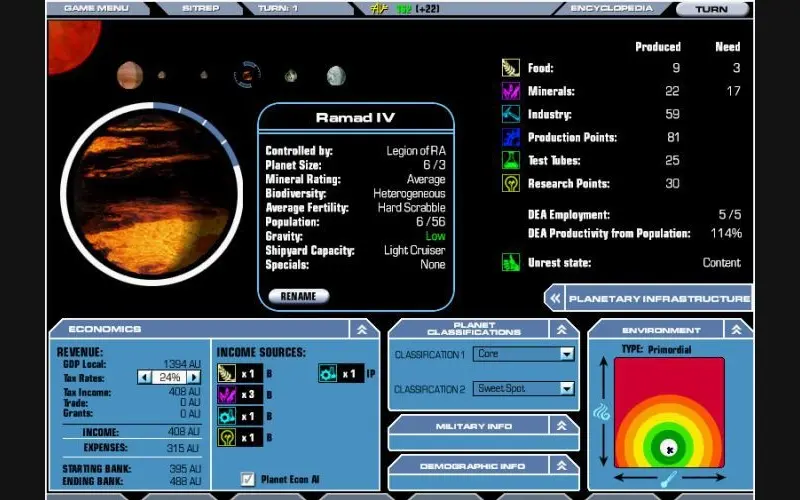This screenshot has height=500, width=800.
Task: Collapse the Economics panel
Action: click(x=362, y=329)
